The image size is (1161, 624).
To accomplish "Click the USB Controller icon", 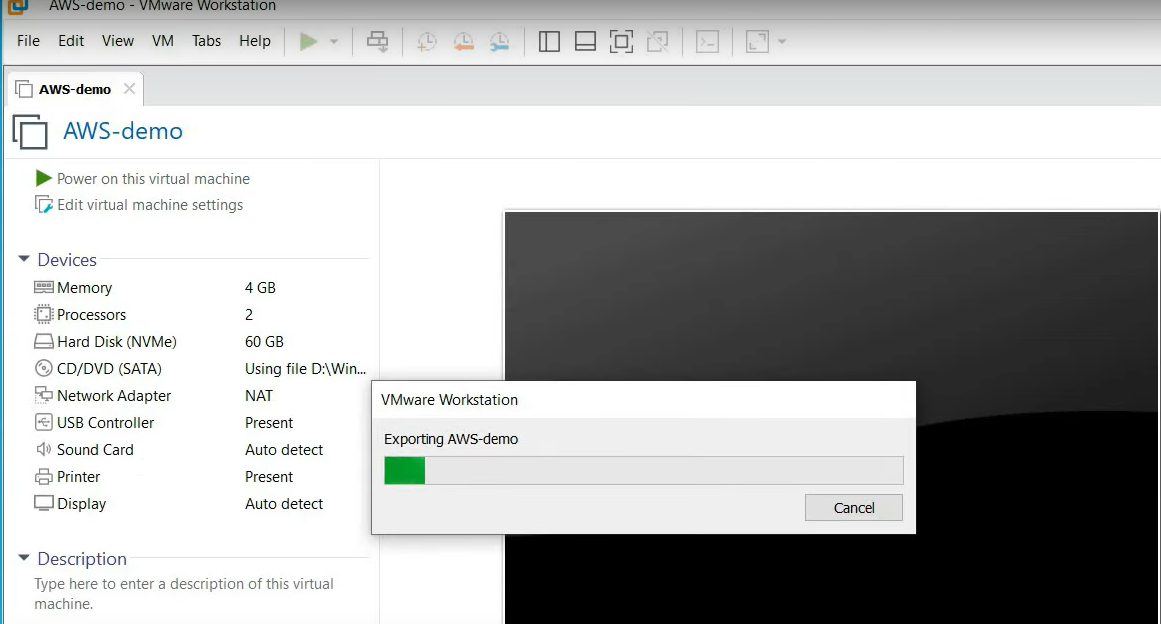I will 44,423.
